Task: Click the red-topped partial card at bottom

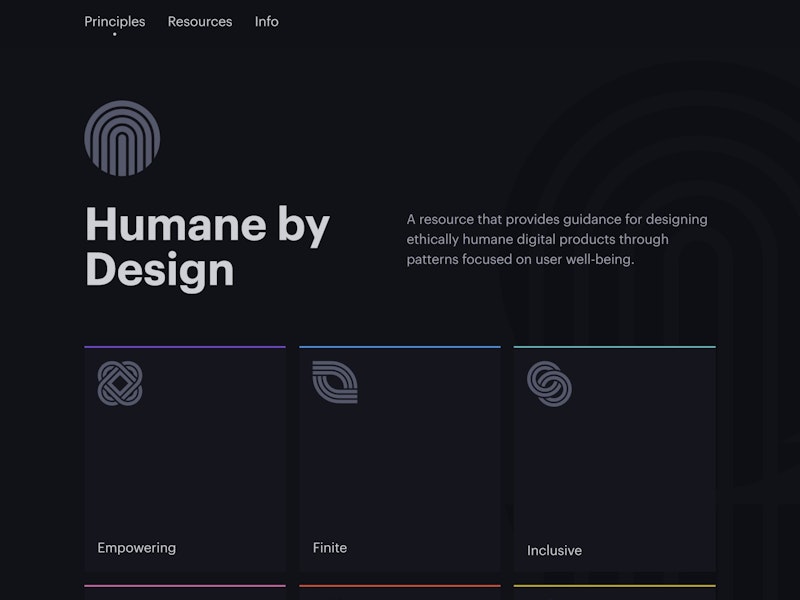Action: [x=400, y=593]
